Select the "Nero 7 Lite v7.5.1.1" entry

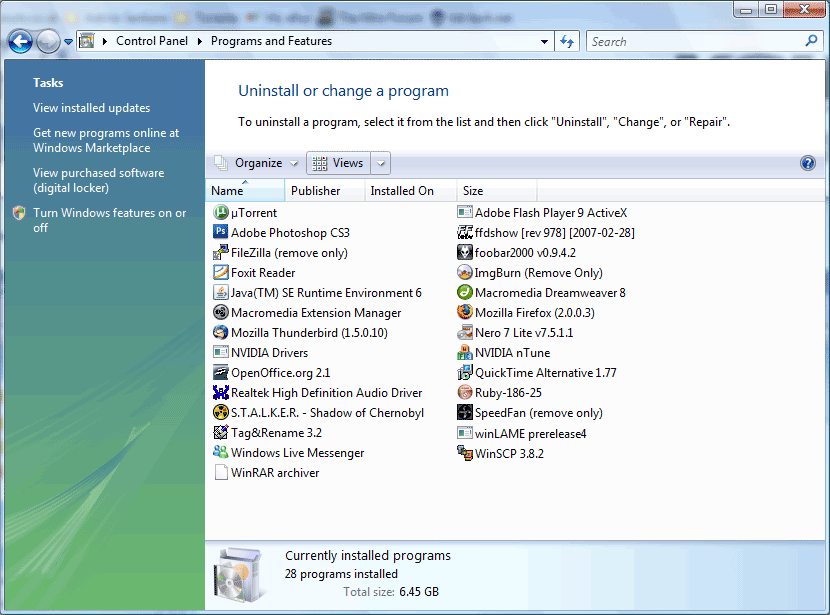515,333
